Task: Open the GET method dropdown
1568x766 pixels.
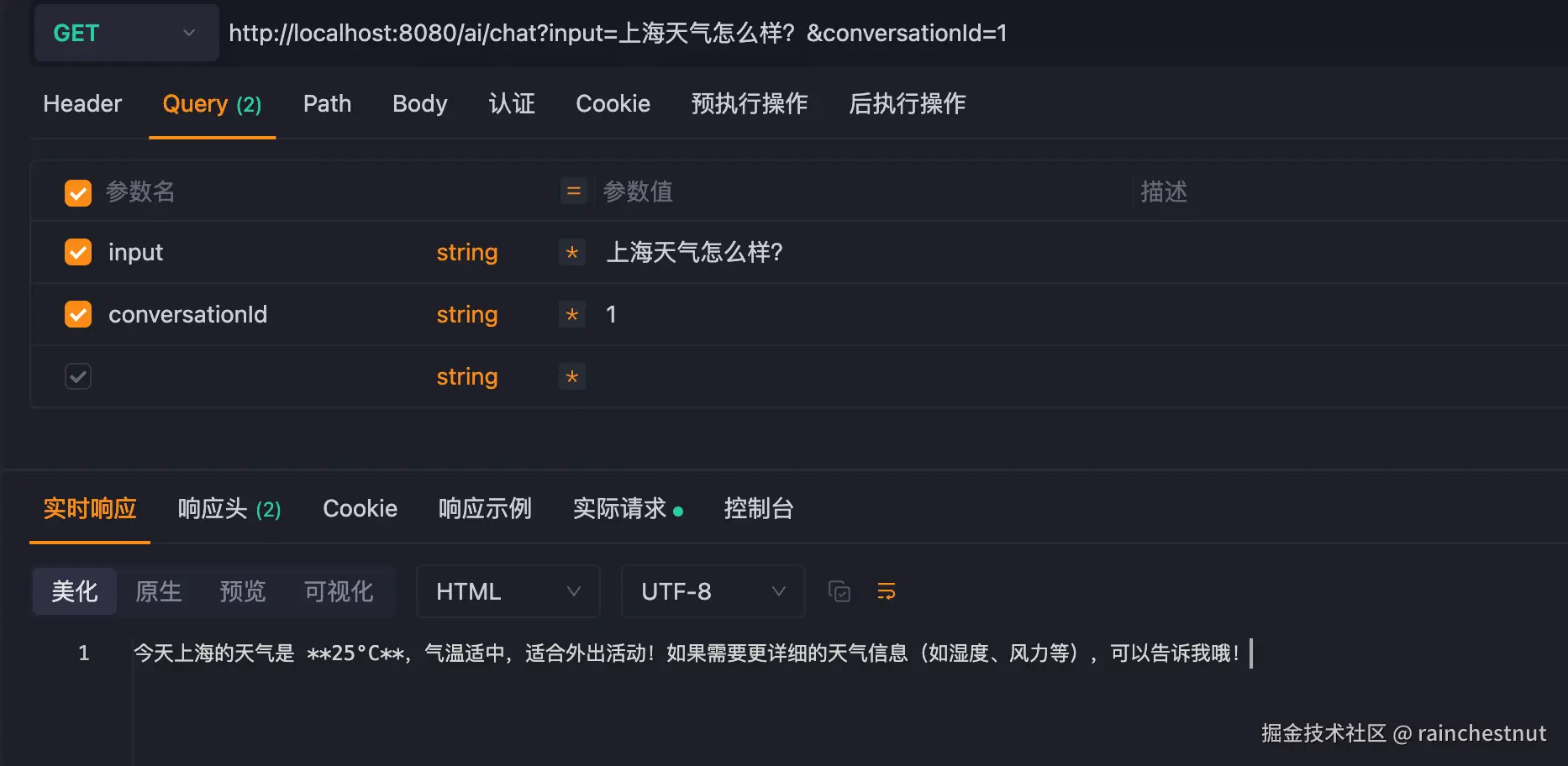Action: click(126, 33)
